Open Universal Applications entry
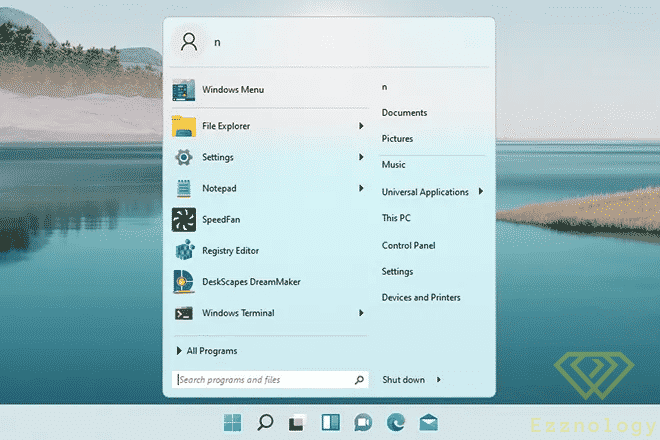The height and width of the screenshot is (440, 660). pyautogui.click(x=425, y=192)
